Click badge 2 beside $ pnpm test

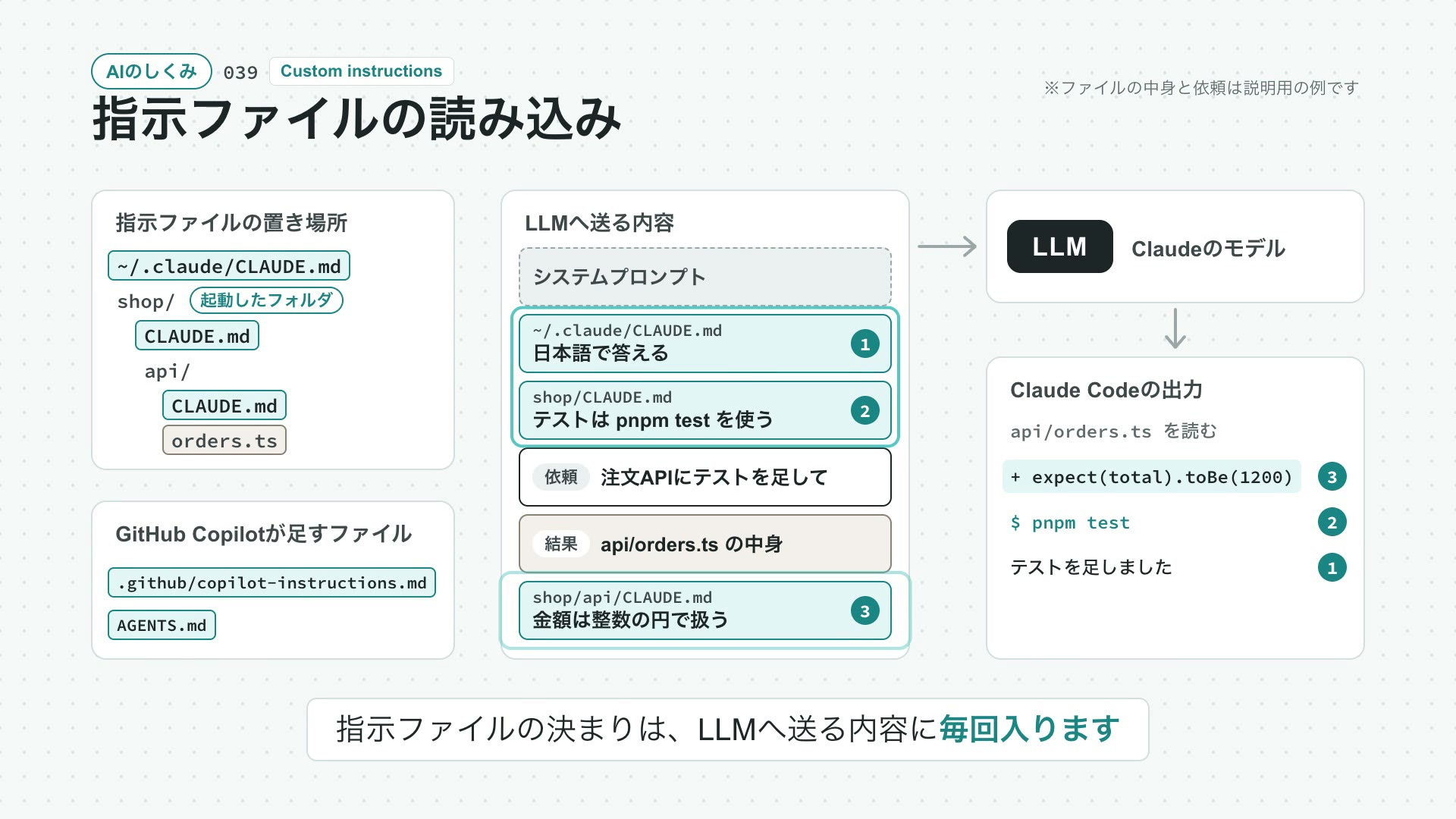pyautogui.click(x=1332, y=522)
